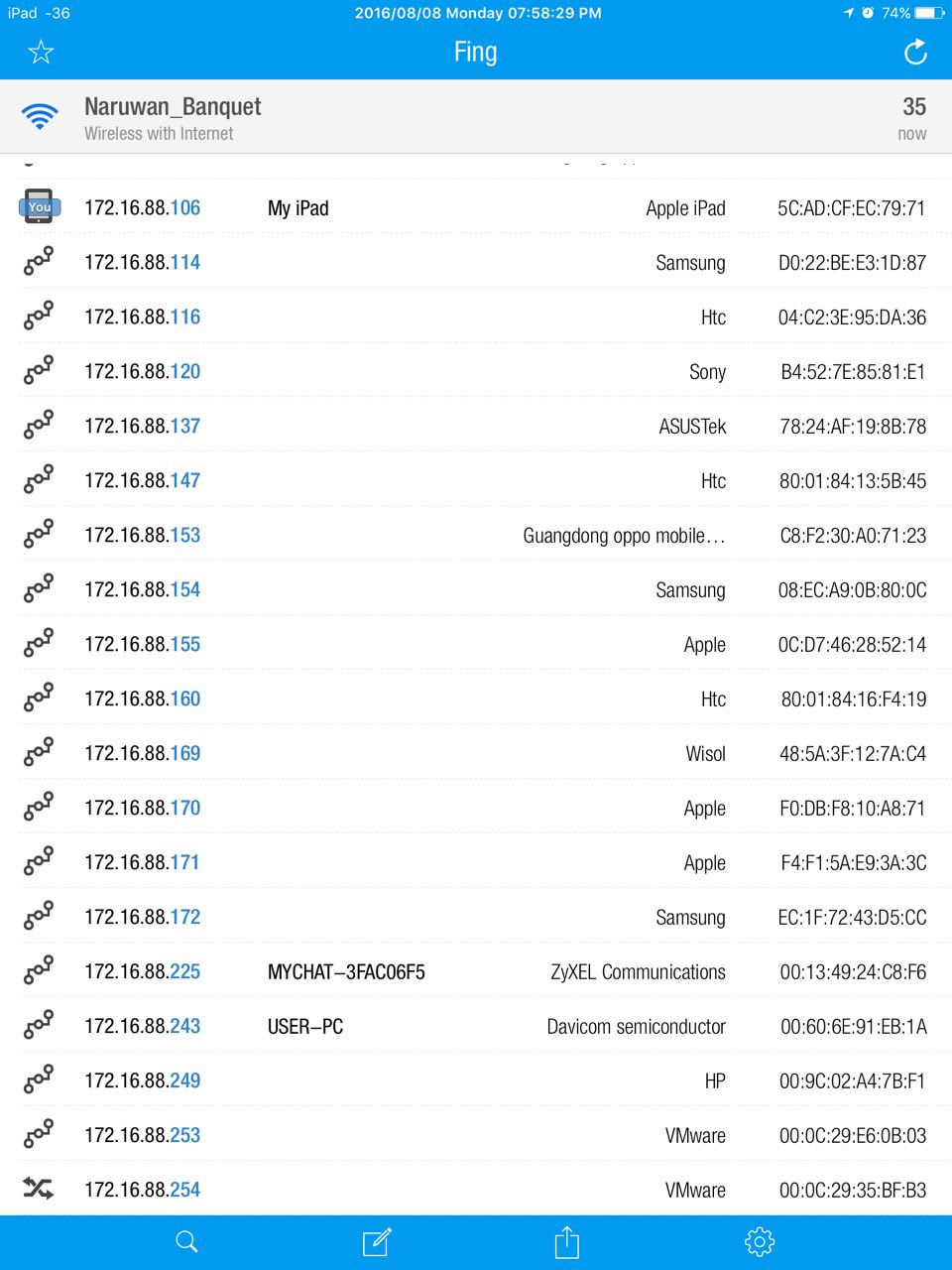This screenshot has height=1270, width=952.
Task: Open the settings gear icon
Action: point(759,1241)
